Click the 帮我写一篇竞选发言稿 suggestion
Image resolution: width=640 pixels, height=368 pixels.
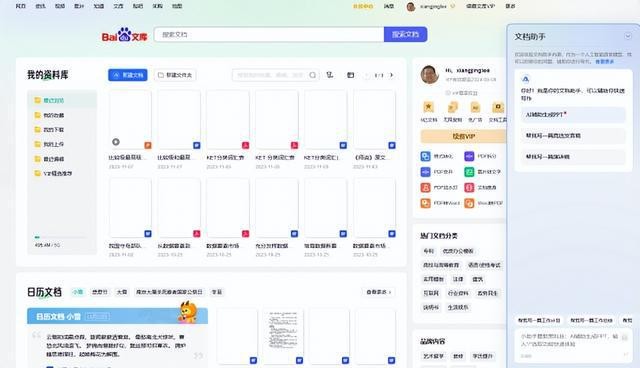573,135
